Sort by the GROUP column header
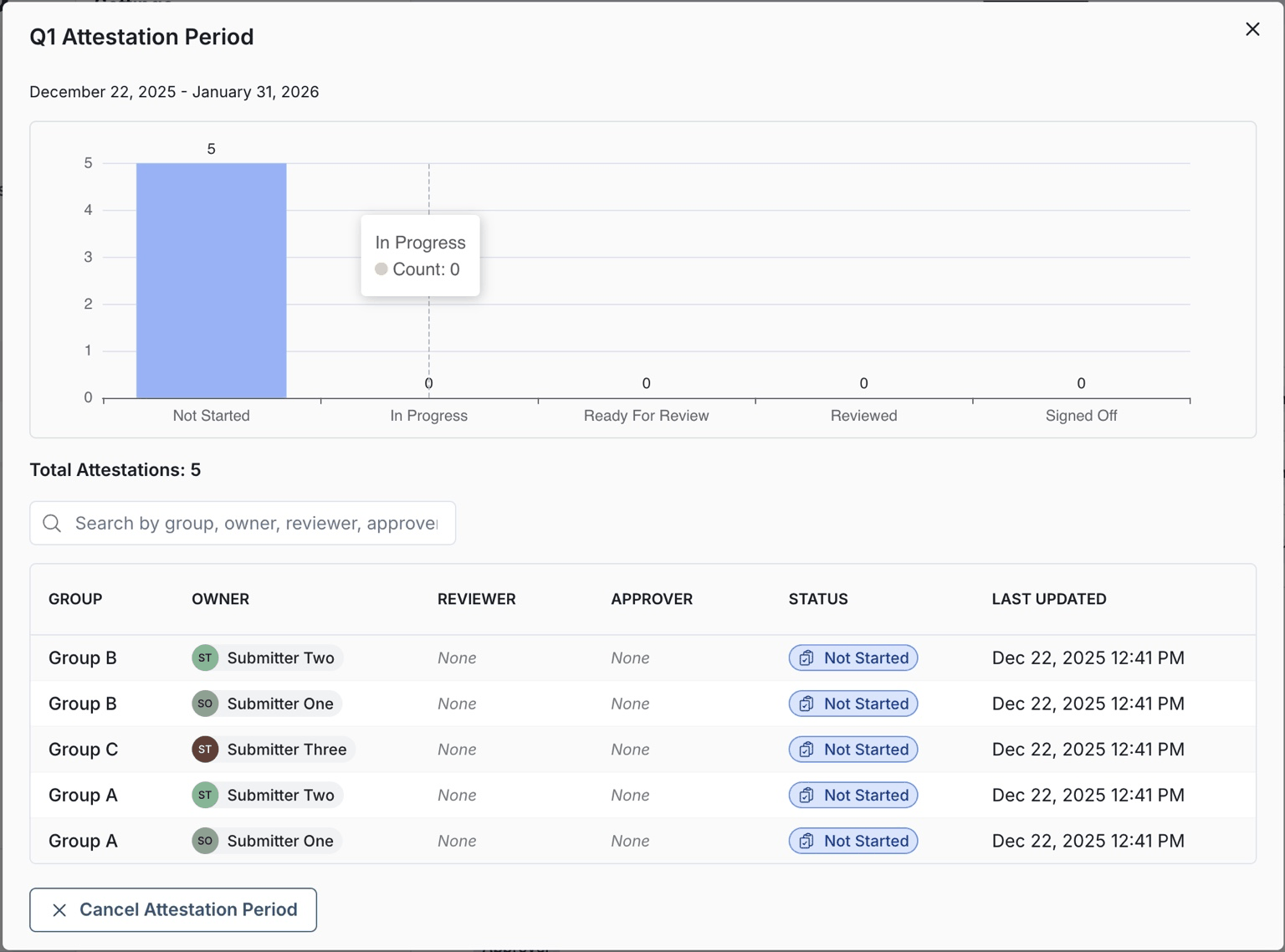 click(74, 599)
